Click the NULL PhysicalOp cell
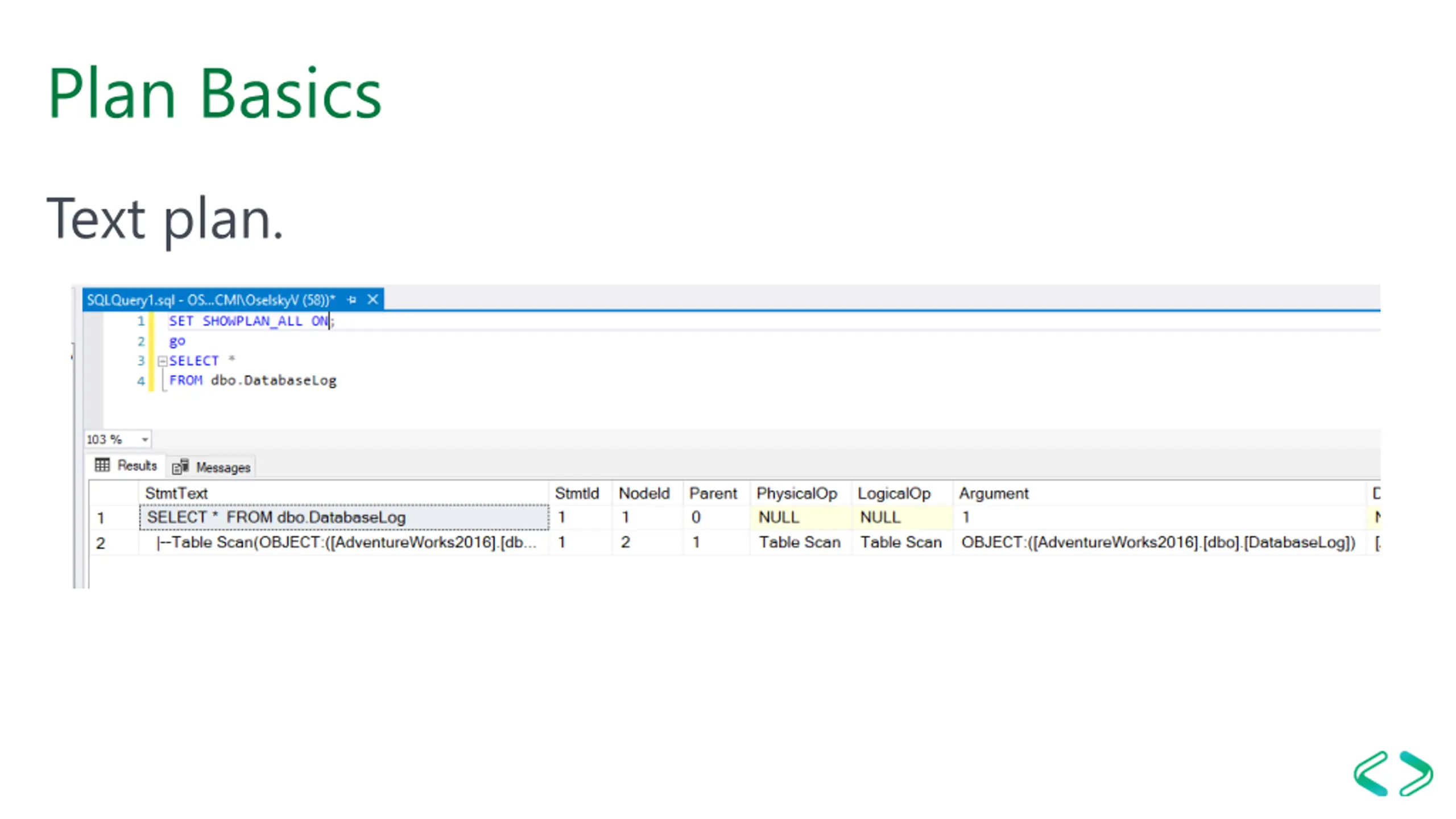The image size is (1456, 819). click(x=779, y=518)
